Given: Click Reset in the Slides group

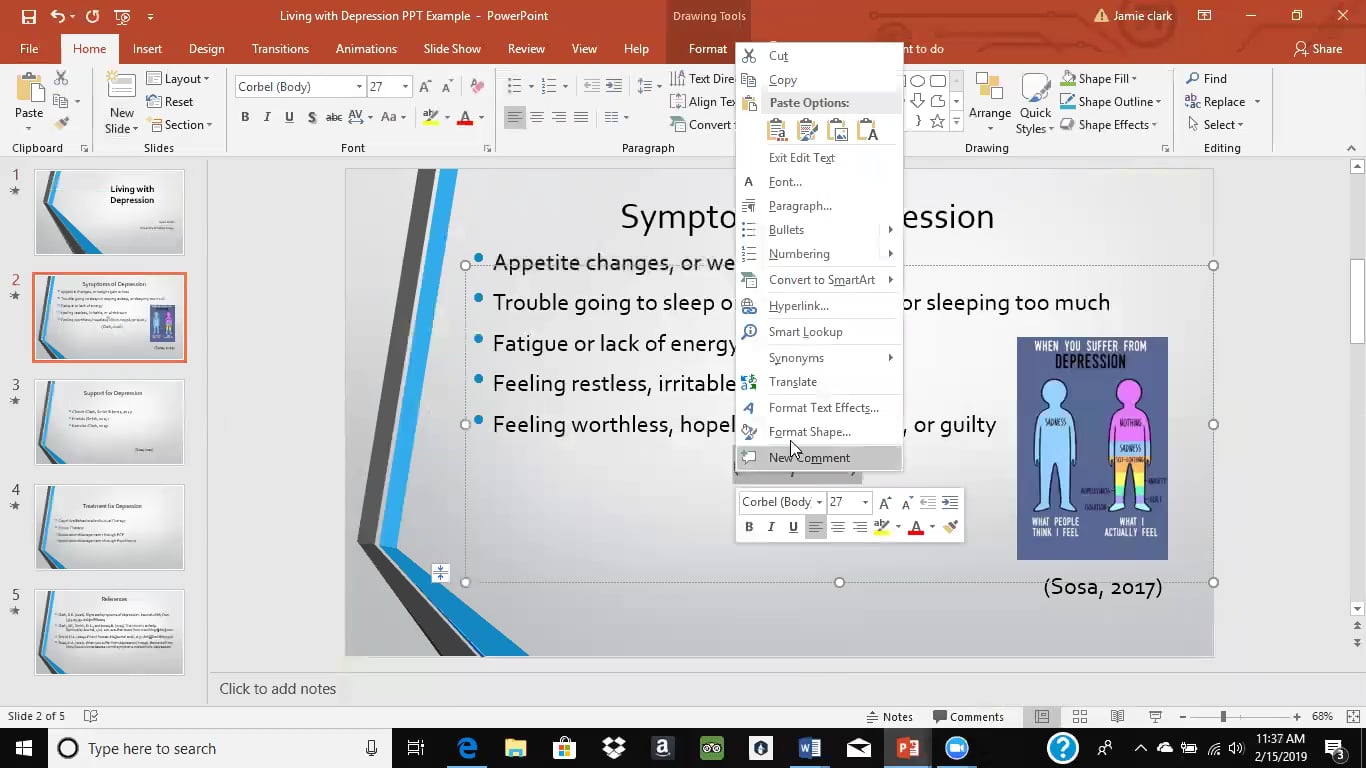Looking at the screenshot, I should pyautogui.click(x=170, y=101).
